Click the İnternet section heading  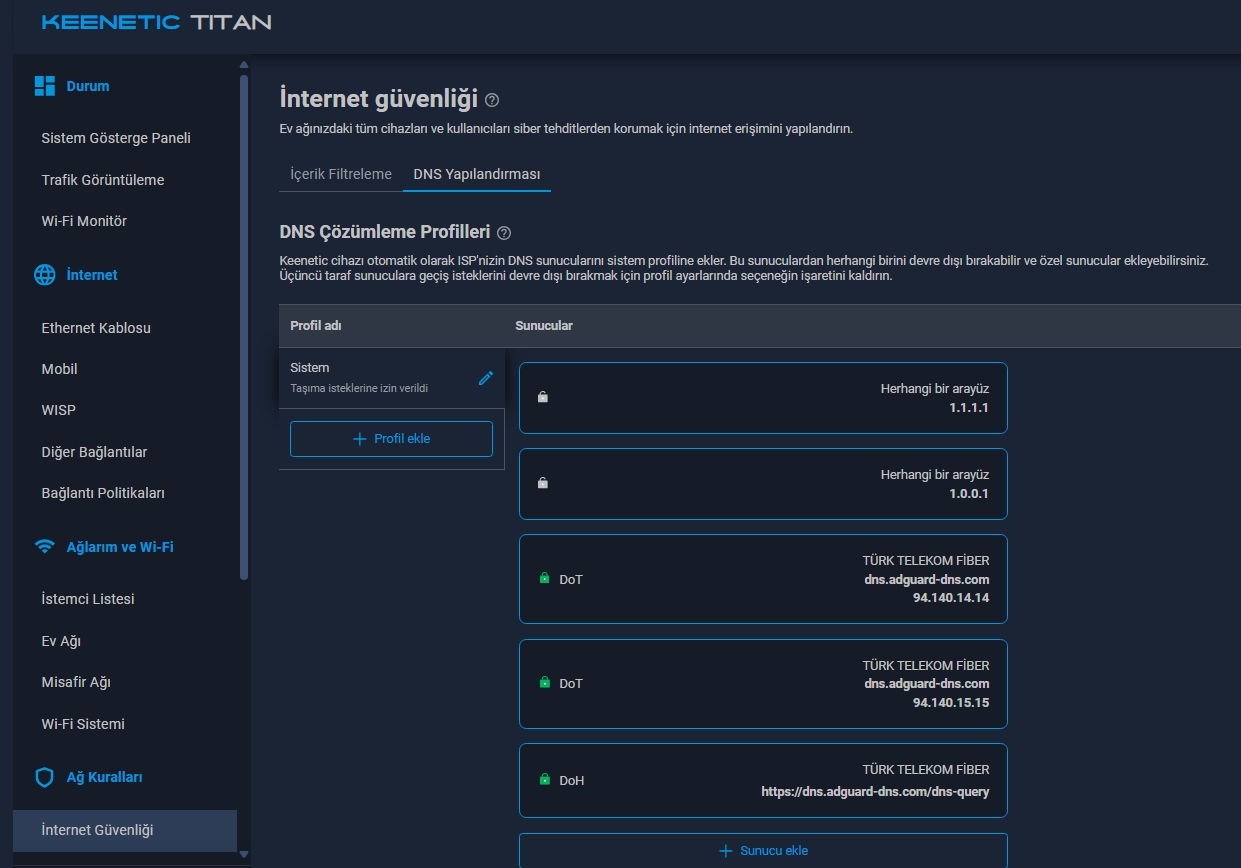pyautogui.click(x=92, y=275)
